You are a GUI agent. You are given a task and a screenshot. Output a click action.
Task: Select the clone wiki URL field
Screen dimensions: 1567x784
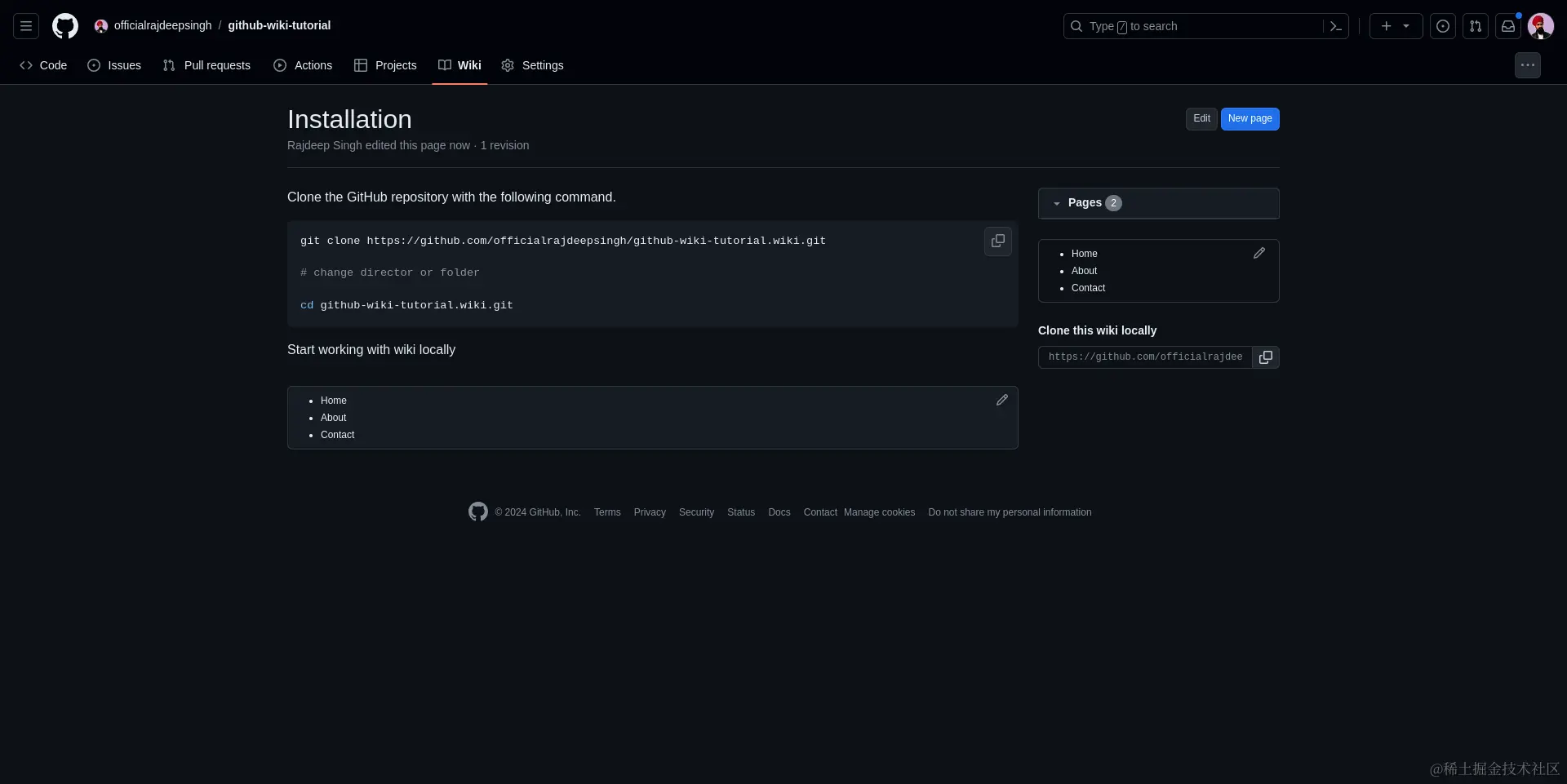click(1145, 357)
